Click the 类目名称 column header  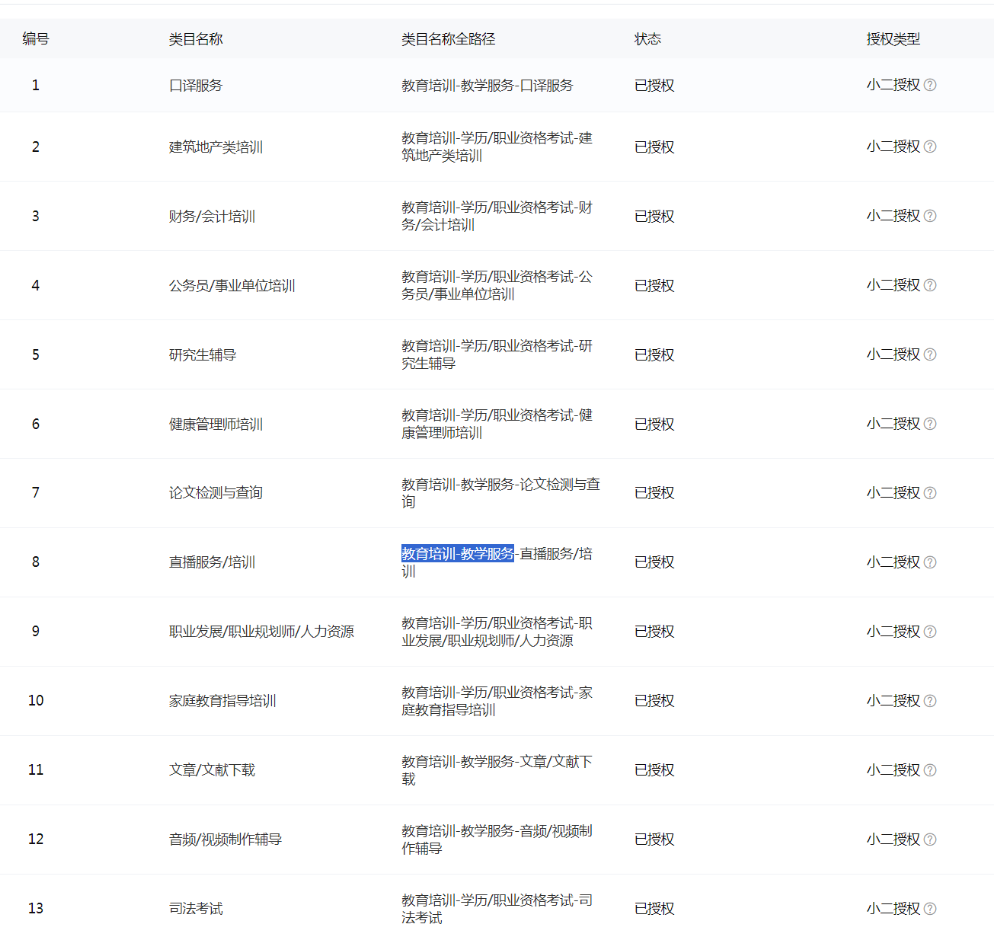coord(196,39)
